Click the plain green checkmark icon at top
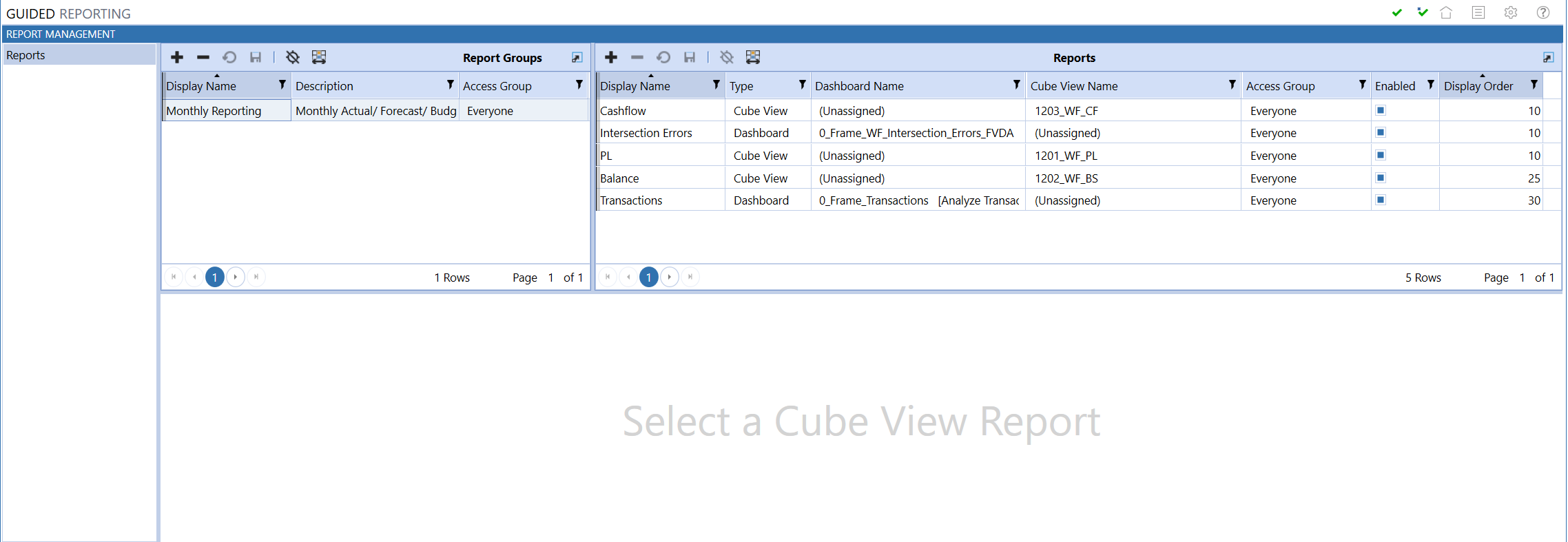1568x542 pixels. pos(1397,12)
